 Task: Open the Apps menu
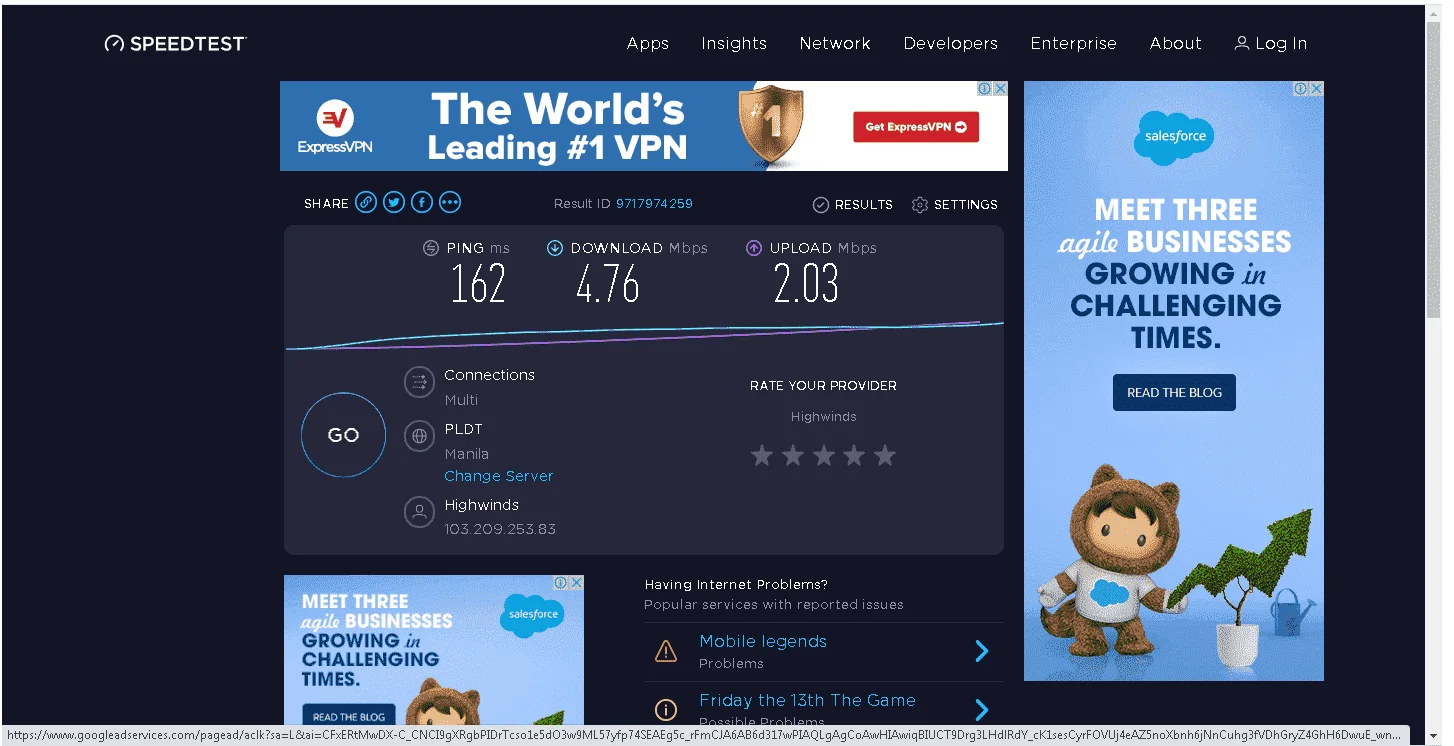[648, 43]
